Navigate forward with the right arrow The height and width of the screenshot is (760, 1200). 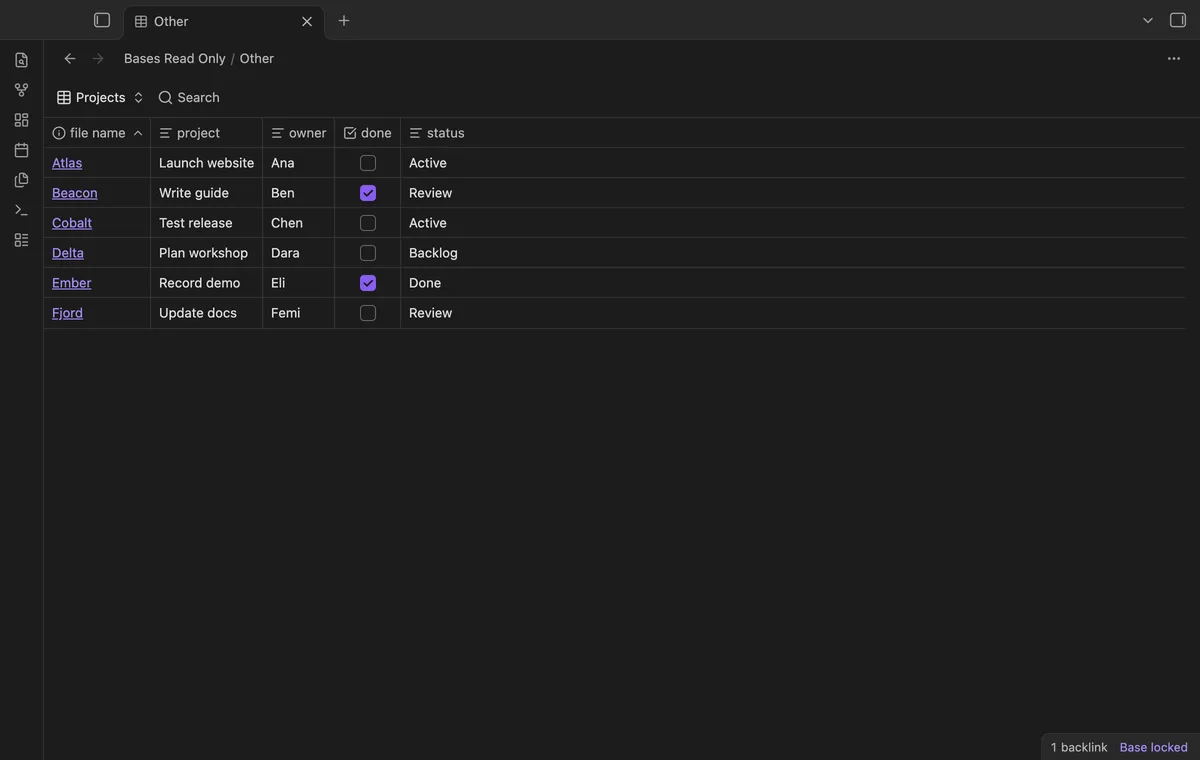point(98,58)
